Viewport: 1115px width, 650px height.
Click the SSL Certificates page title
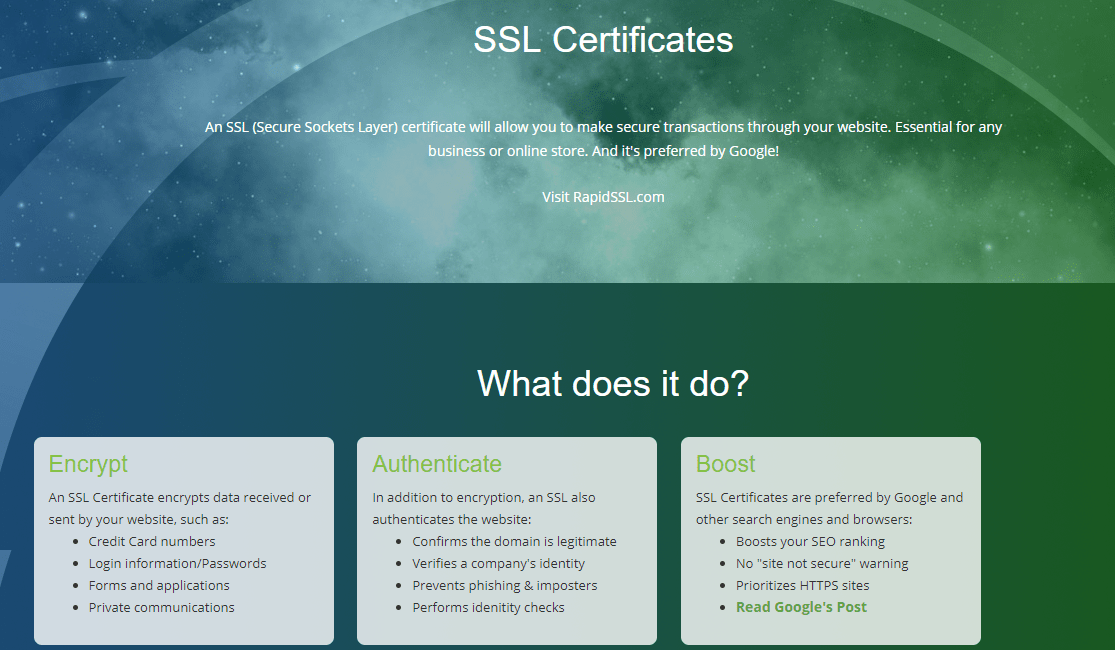point(603,39)
